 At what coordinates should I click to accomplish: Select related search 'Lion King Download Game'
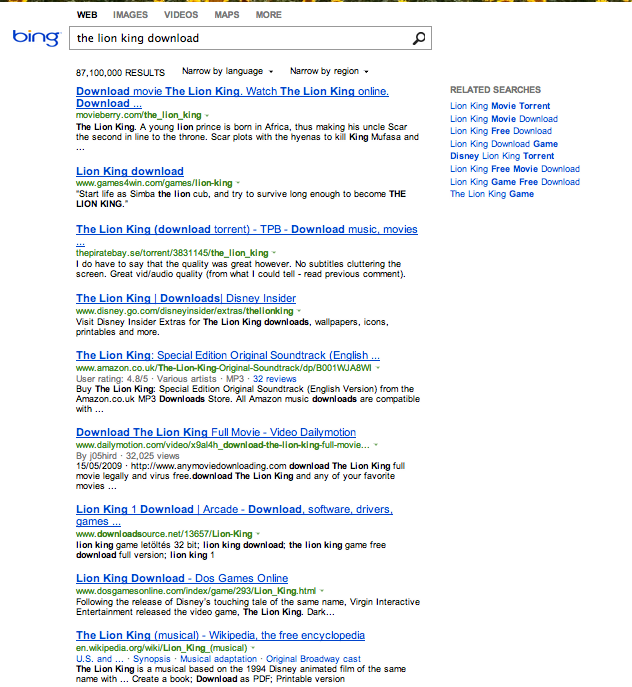coord(504,144)
